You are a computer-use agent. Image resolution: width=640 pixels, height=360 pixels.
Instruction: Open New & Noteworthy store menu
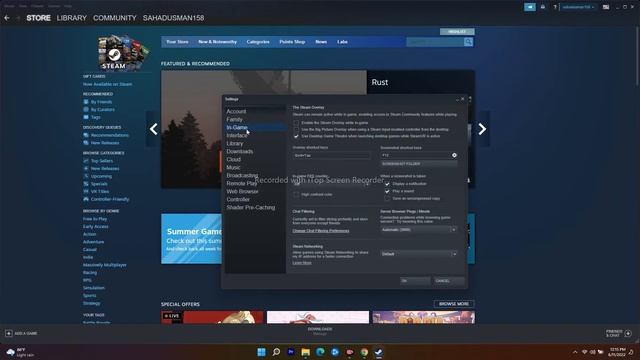(218, 42)
